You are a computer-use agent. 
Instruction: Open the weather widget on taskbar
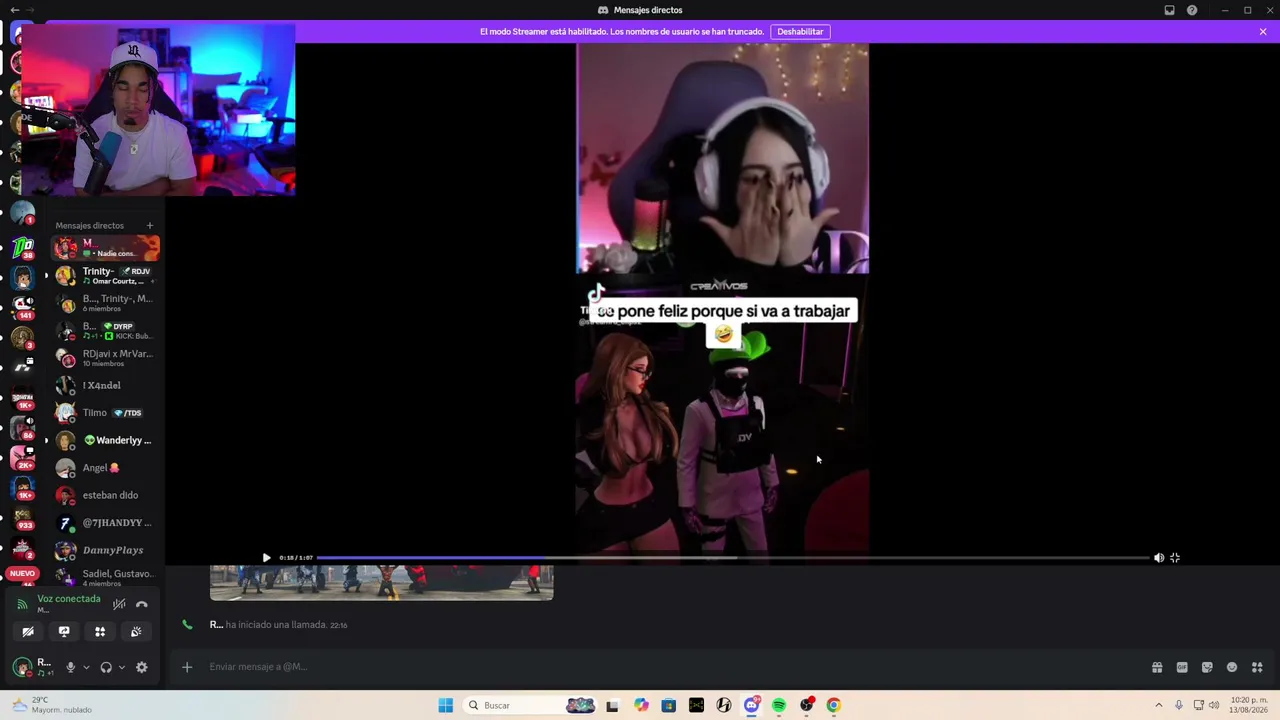point(50,705)
